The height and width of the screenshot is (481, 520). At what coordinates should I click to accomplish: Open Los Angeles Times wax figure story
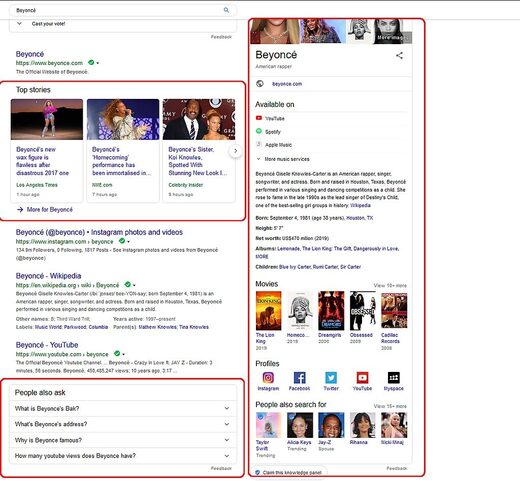(47, 151)
